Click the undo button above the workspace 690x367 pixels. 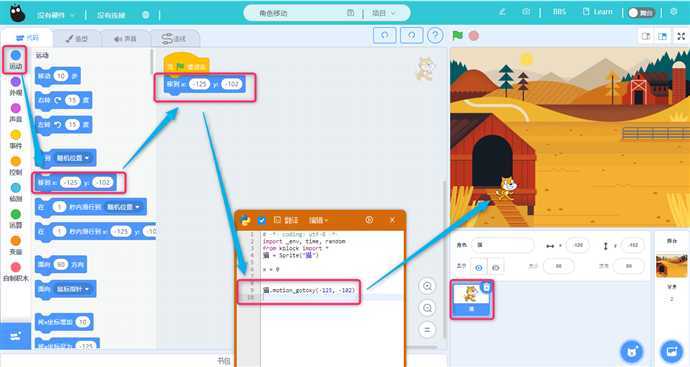click(384, 36)
